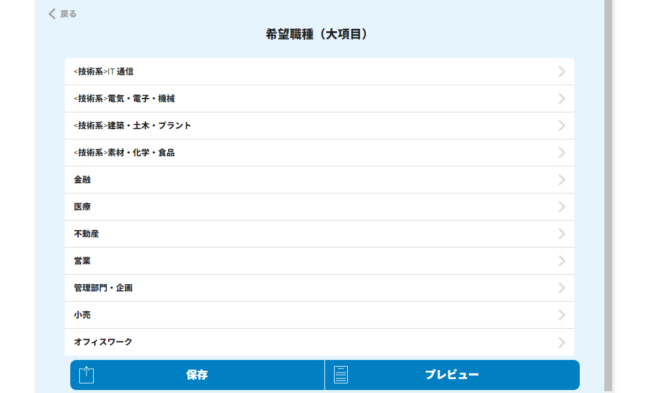Expand chevron for <技術系>素材・化学・食品 row
650x393 pixels.
(562, 153)
